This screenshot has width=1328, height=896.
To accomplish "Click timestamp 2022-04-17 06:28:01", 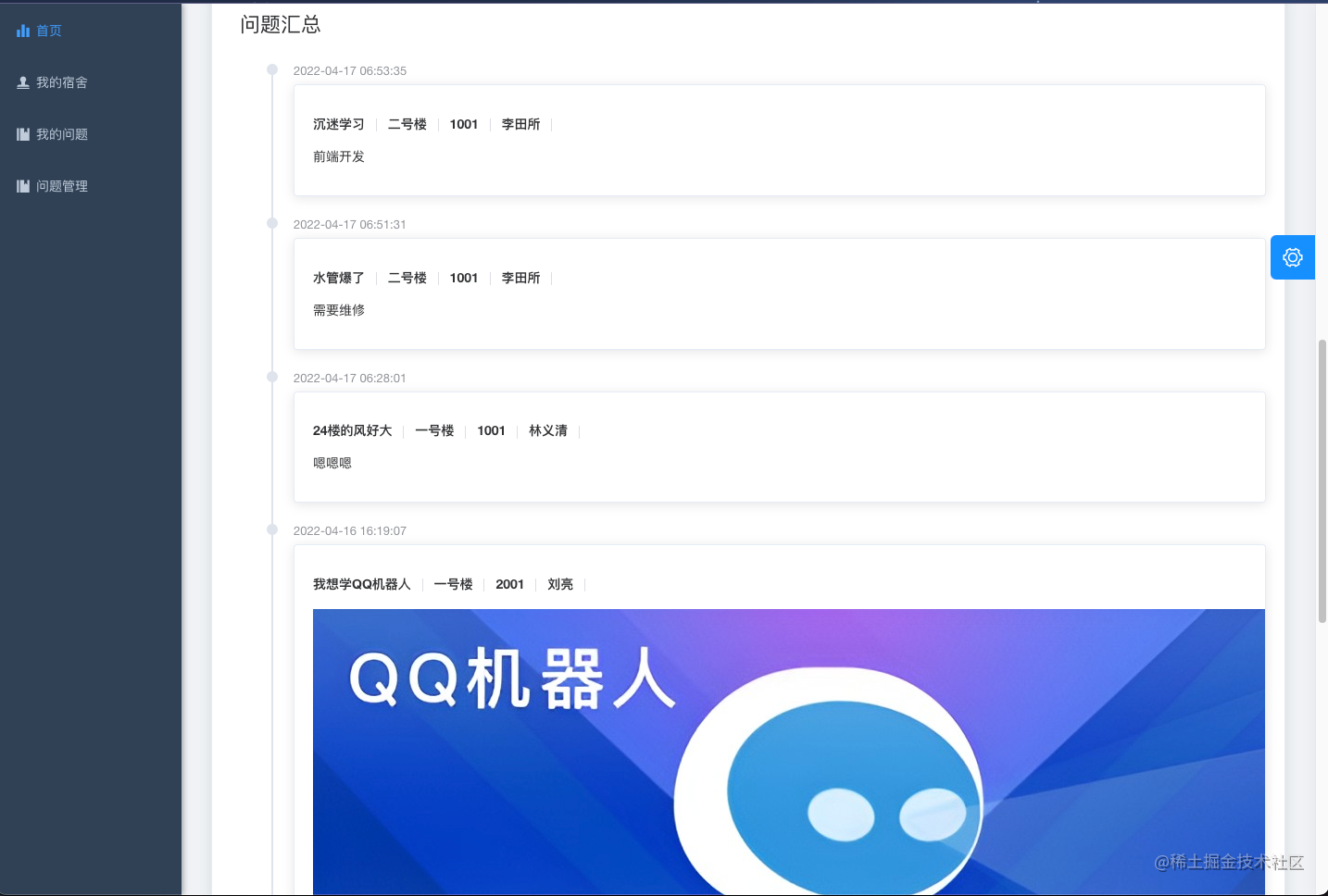I will 350,378.
